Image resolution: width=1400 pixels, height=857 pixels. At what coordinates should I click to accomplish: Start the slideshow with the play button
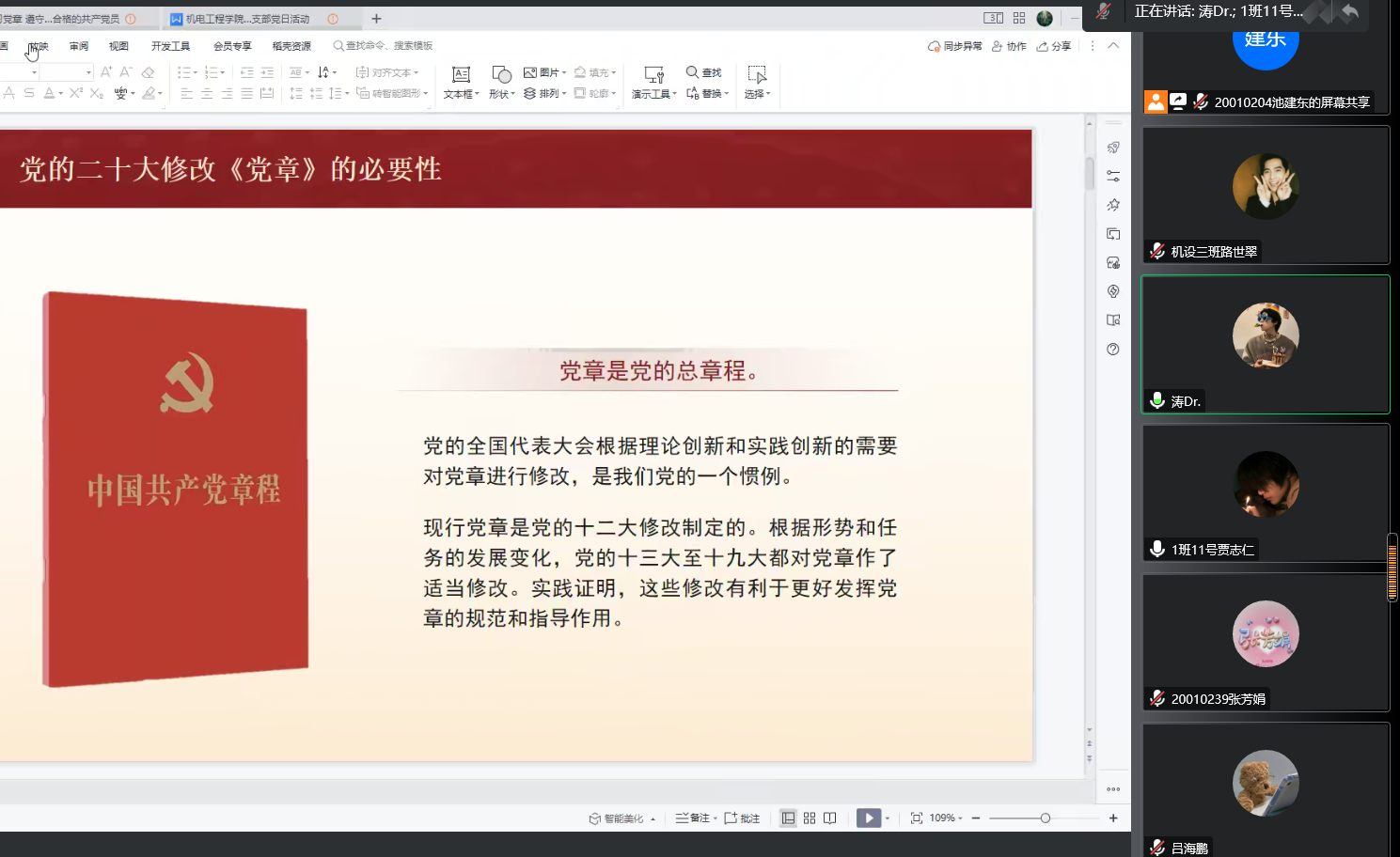(x=869, y=818)
